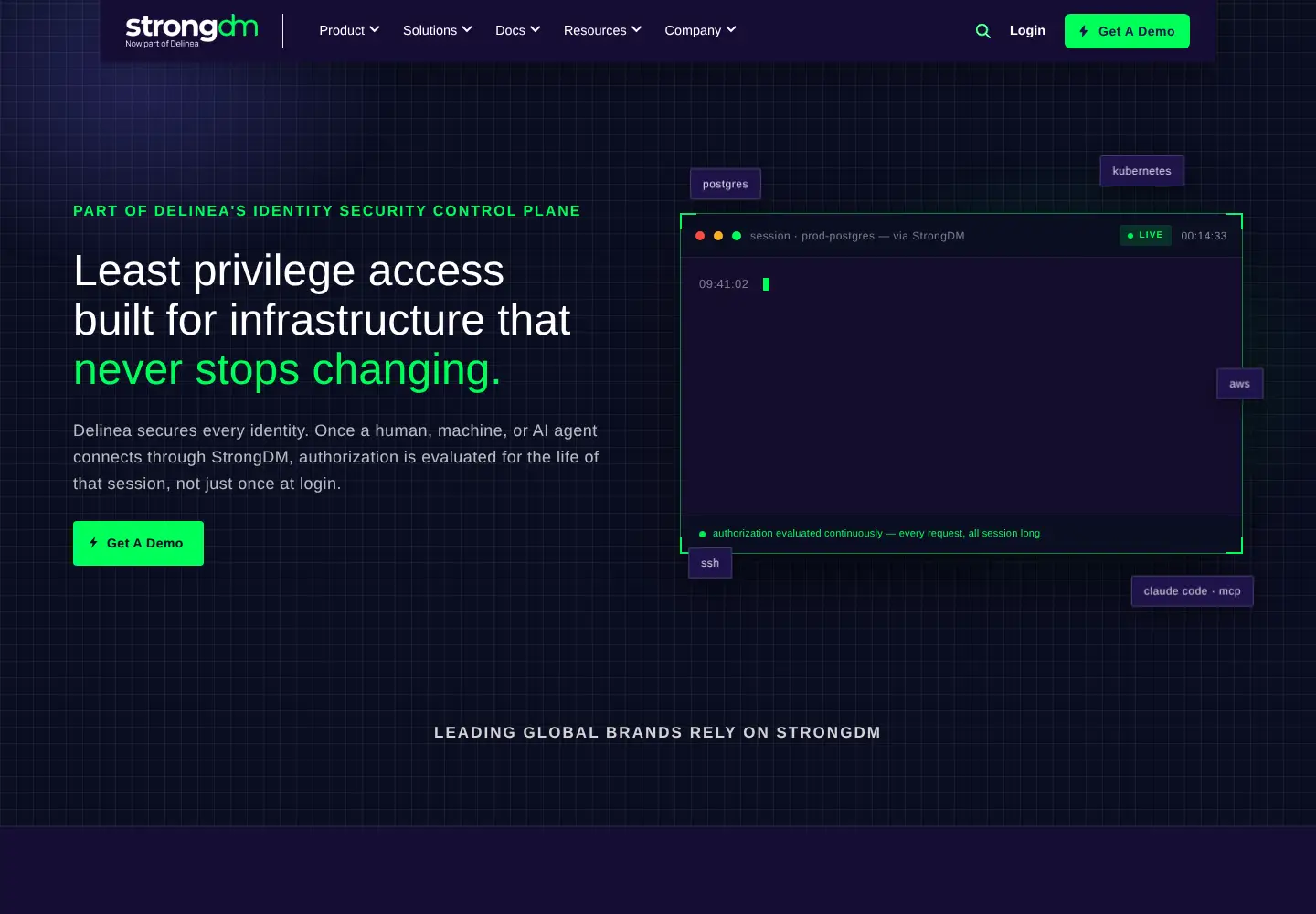The image size is (1316, 914).
Task: Click the claude code · mcp tag
Action: (x=1193, y=591)
